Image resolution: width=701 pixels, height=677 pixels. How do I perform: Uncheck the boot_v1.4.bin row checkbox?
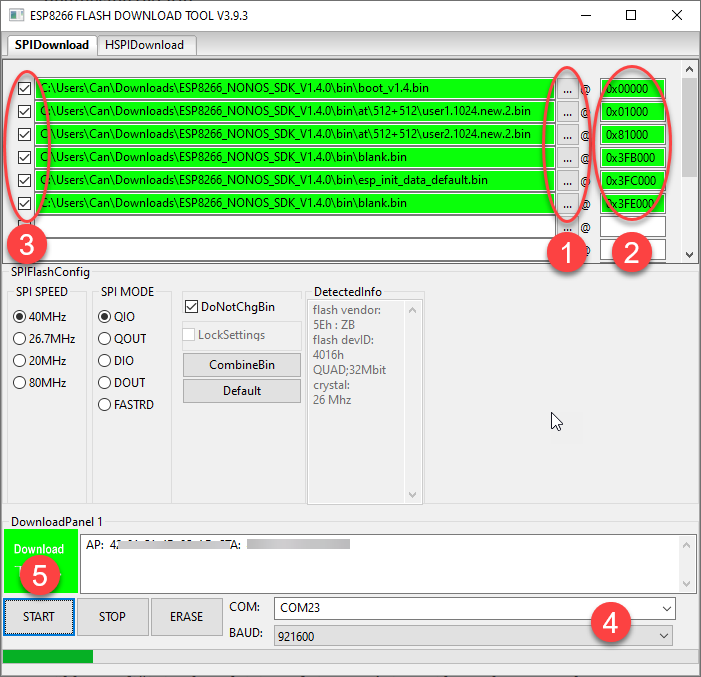[x=25, y=89]
